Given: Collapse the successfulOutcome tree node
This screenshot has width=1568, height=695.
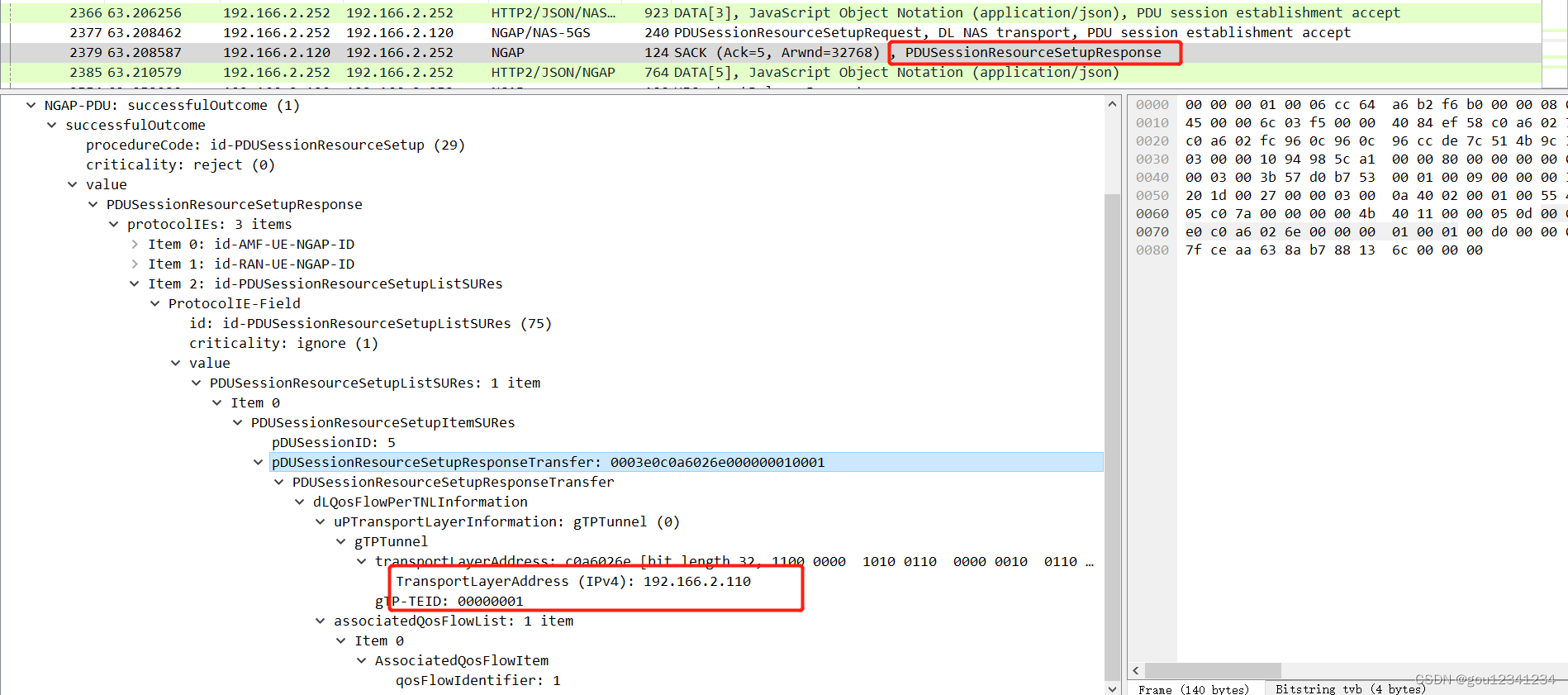Looking at the screenshot, I should click(51, 125).
